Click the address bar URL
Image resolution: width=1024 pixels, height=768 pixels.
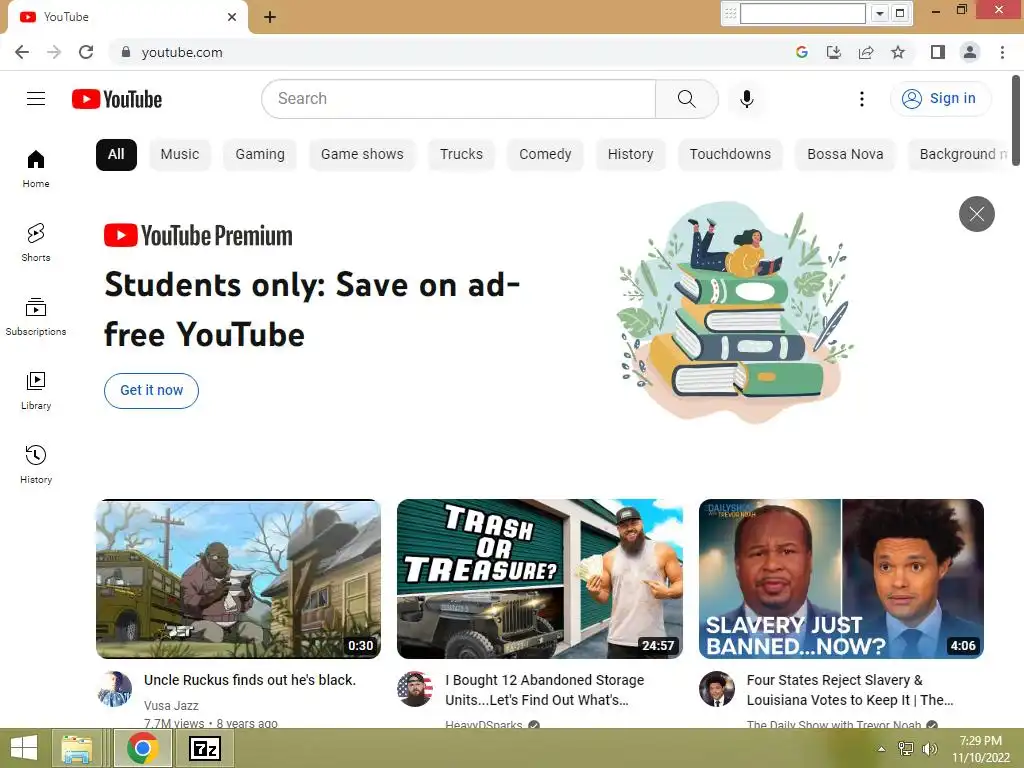182,52
